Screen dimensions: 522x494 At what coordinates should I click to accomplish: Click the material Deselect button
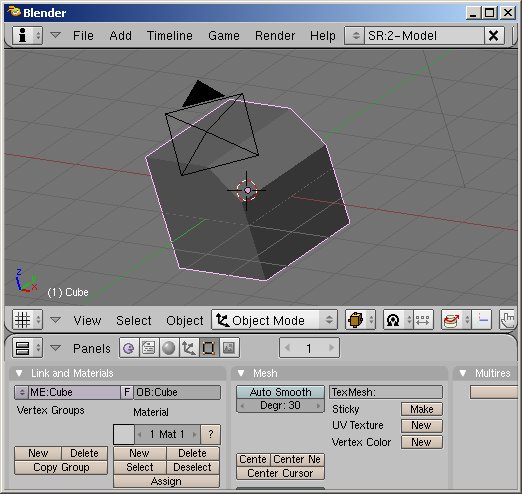193,467
